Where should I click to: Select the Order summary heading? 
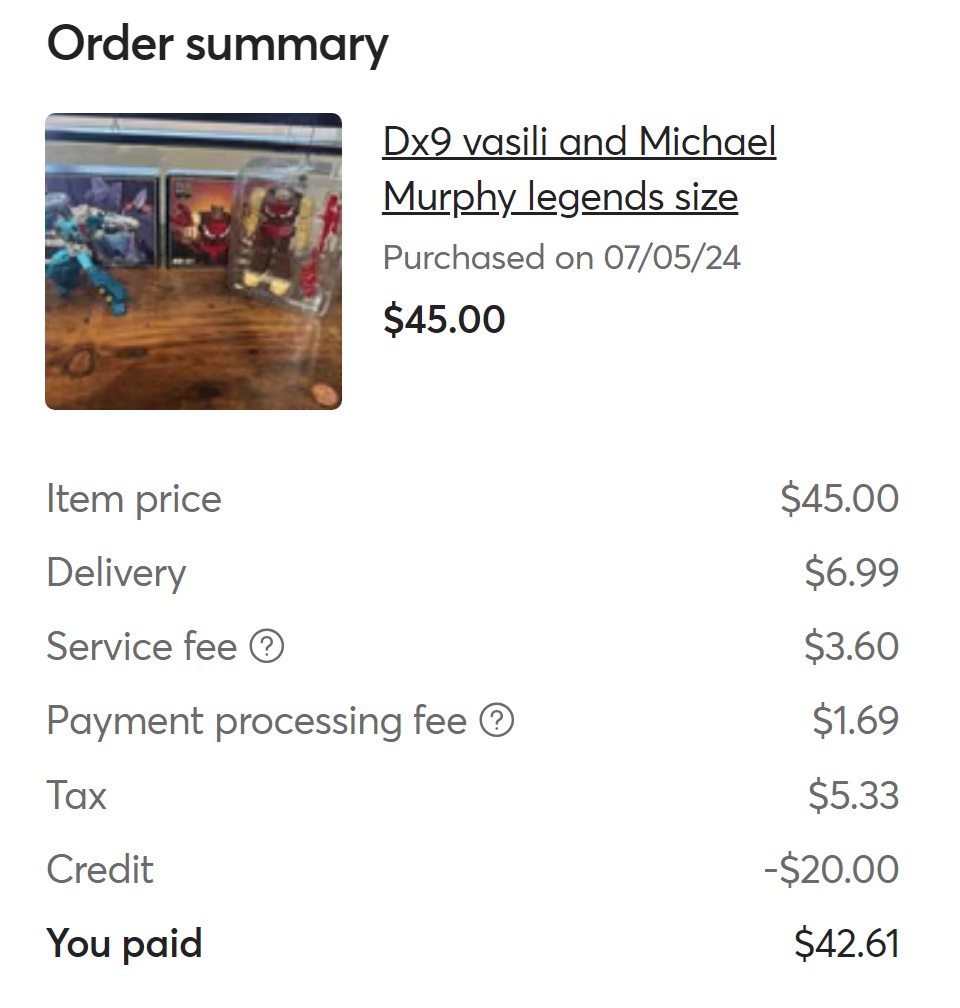217,44
